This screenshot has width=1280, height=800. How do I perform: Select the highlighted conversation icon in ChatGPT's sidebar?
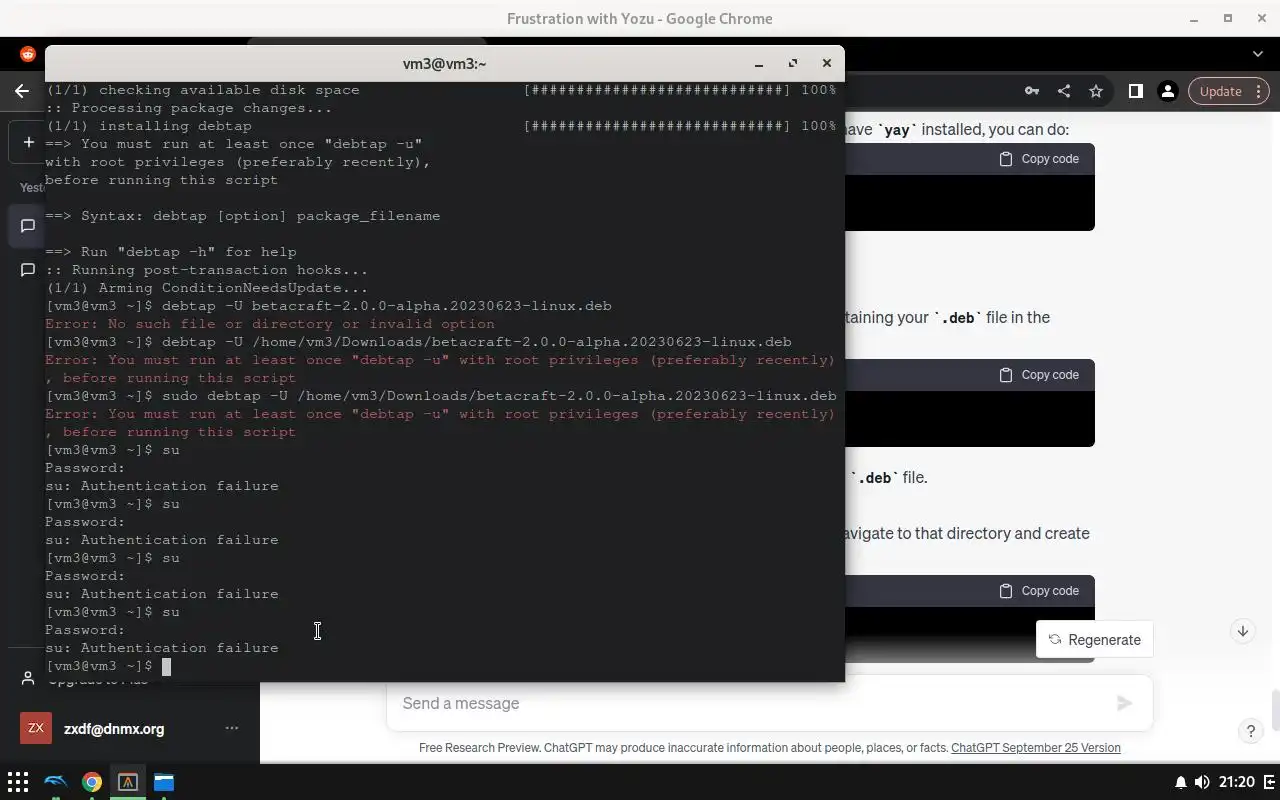28,226
